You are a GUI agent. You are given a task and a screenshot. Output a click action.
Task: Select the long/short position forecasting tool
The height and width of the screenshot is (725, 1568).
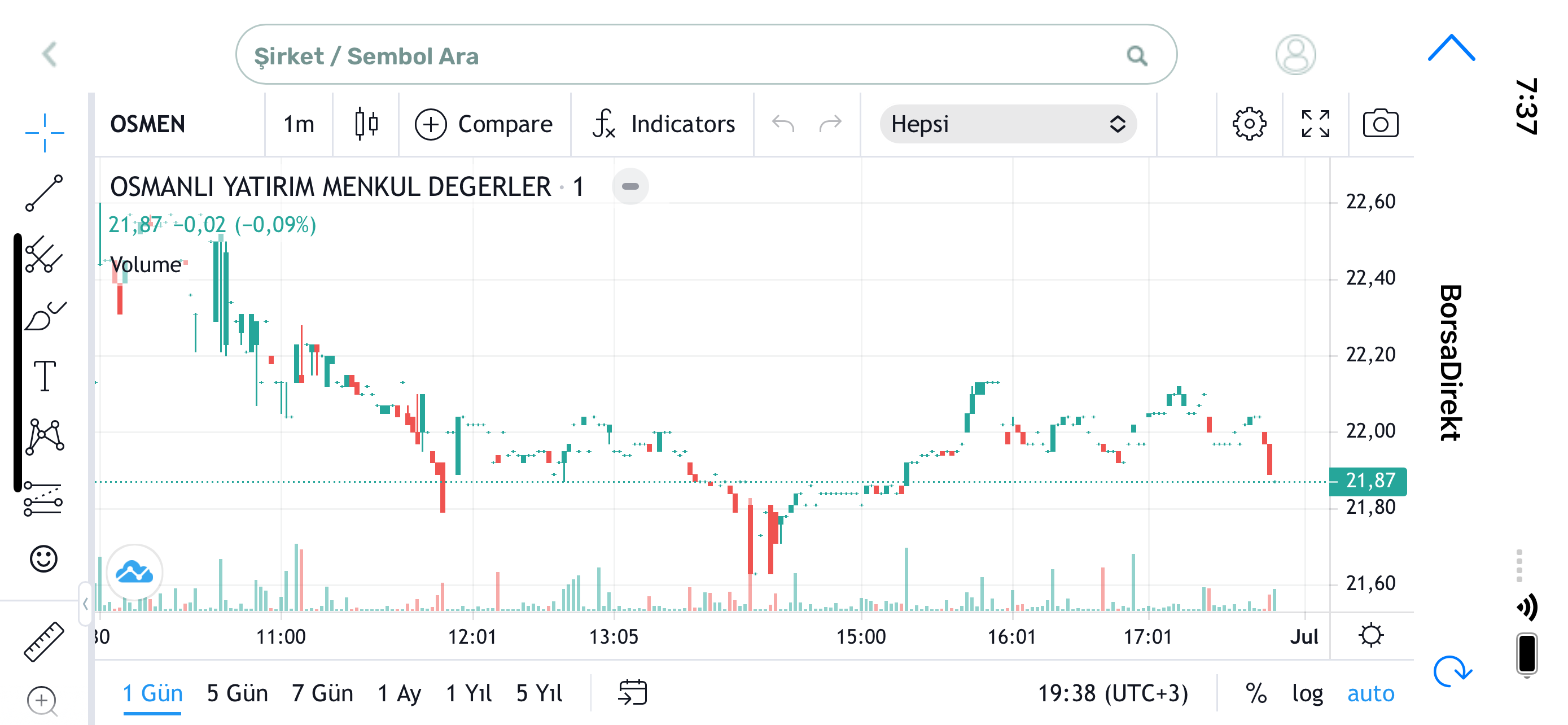[x=43, y=499]
